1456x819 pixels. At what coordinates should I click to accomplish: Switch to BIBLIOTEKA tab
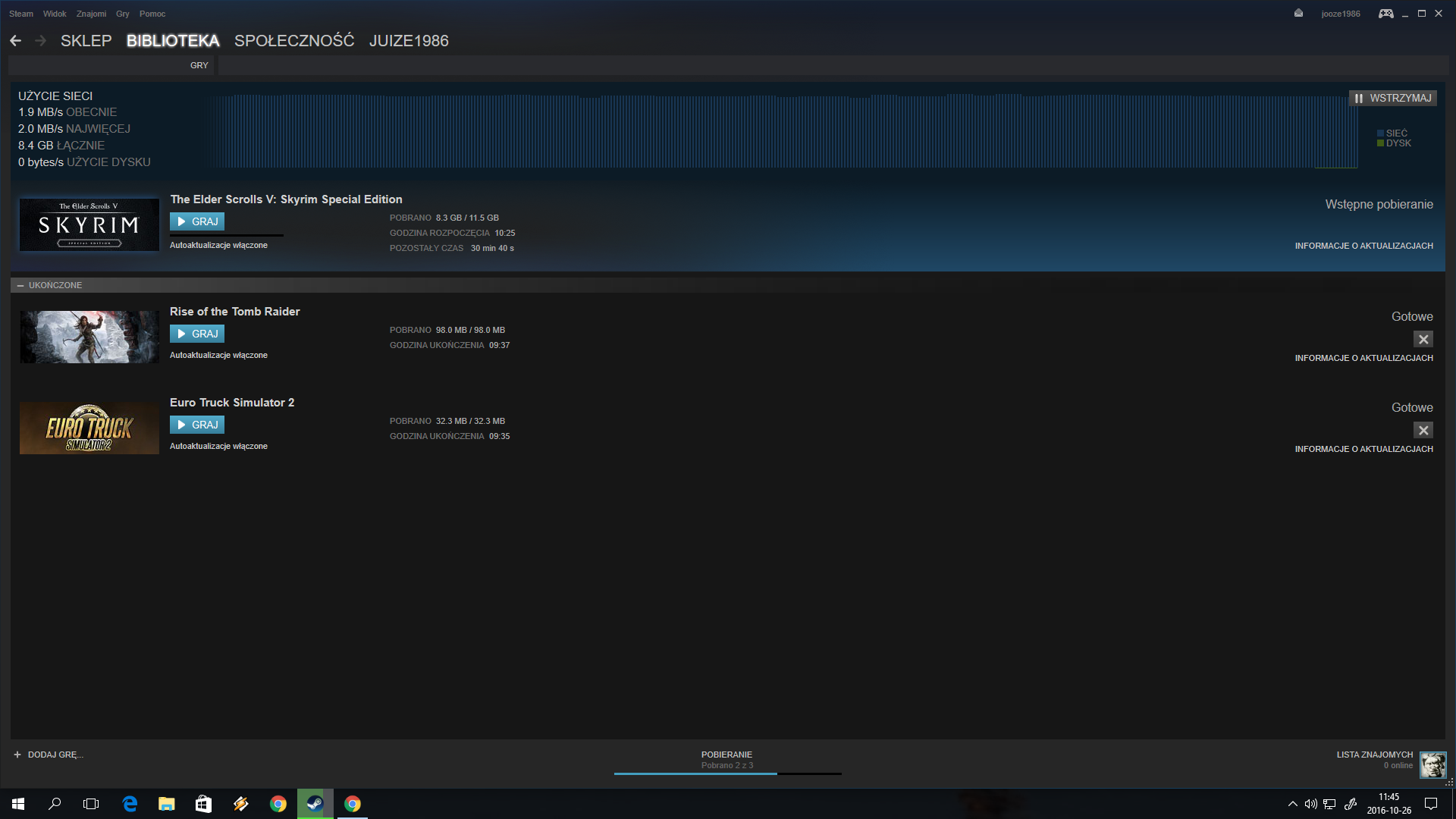click(173, 41)
